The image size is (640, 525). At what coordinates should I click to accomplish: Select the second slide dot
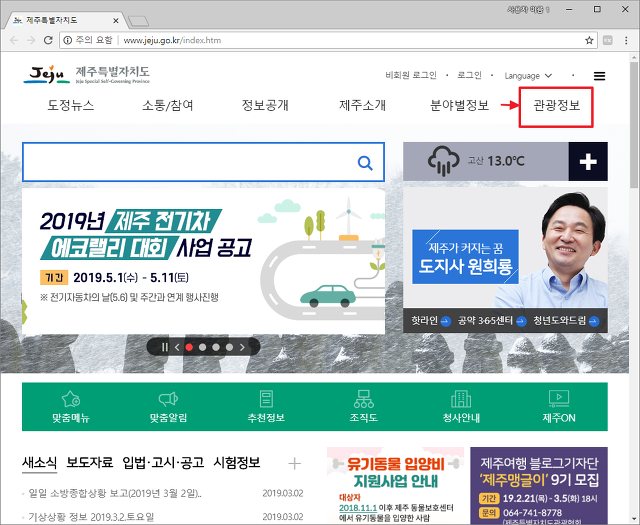[202, 347]
